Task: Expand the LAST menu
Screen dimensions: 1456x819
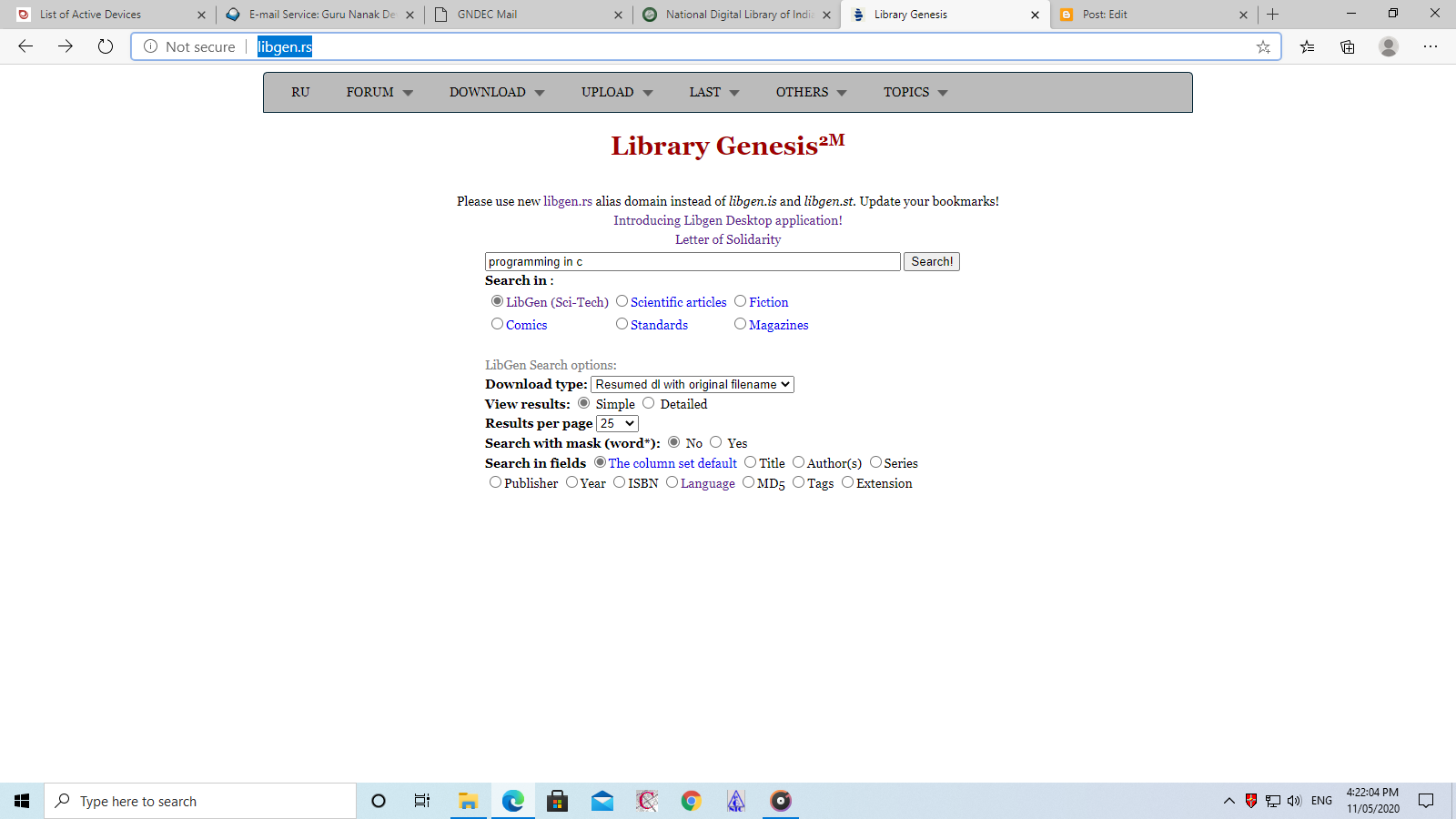Action: tap(714, 93)
